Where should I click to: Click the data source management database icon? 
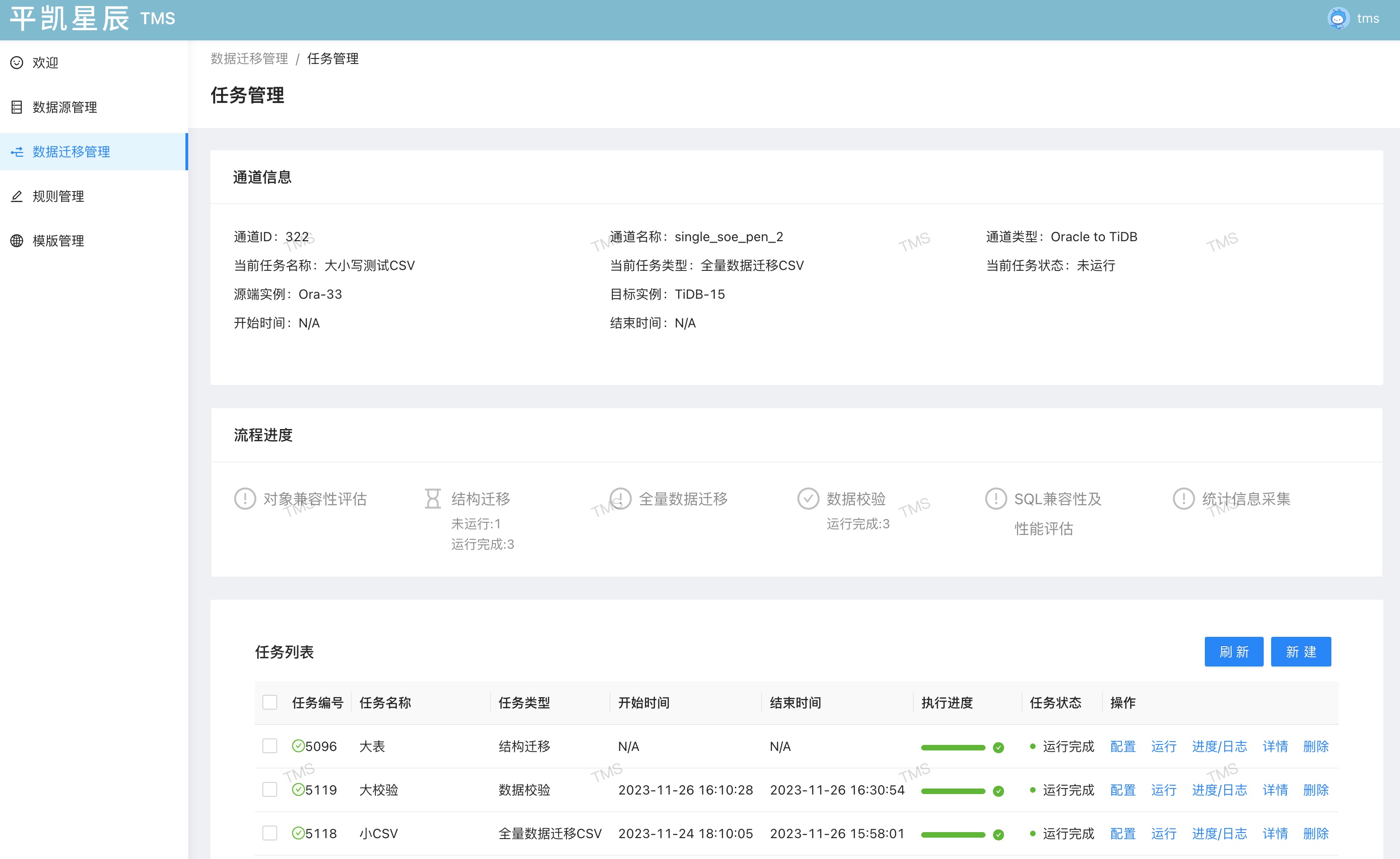pos(17,107)
